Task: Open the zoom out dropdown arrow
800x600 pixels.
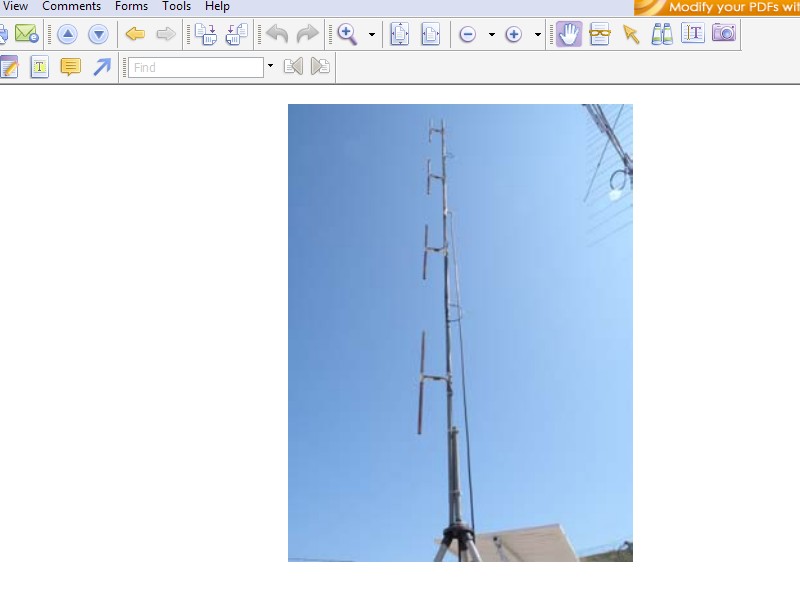Action: pyautogui.click(x=492, y=35)
